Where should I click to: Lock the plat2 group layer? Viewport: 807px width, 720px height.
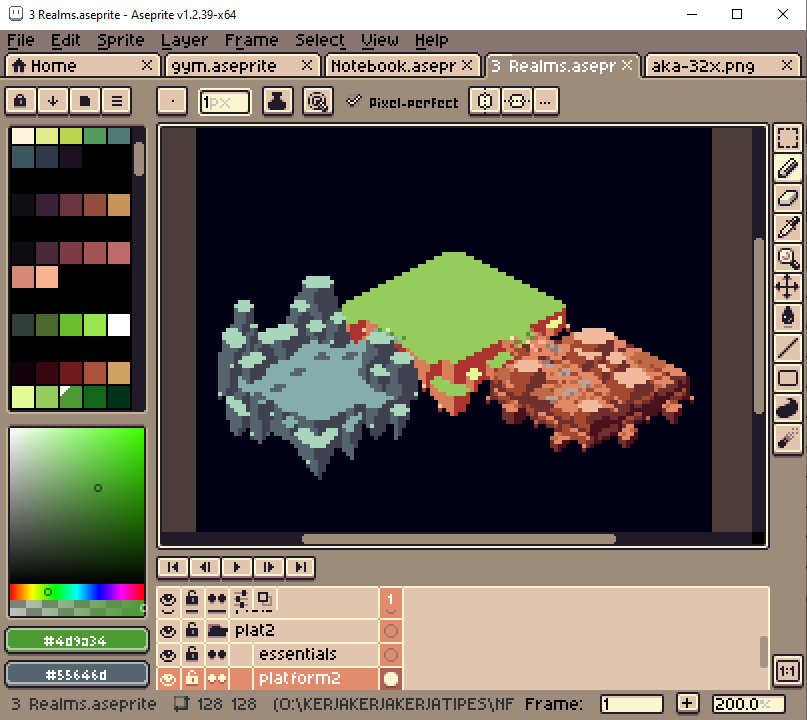point(192,630)
